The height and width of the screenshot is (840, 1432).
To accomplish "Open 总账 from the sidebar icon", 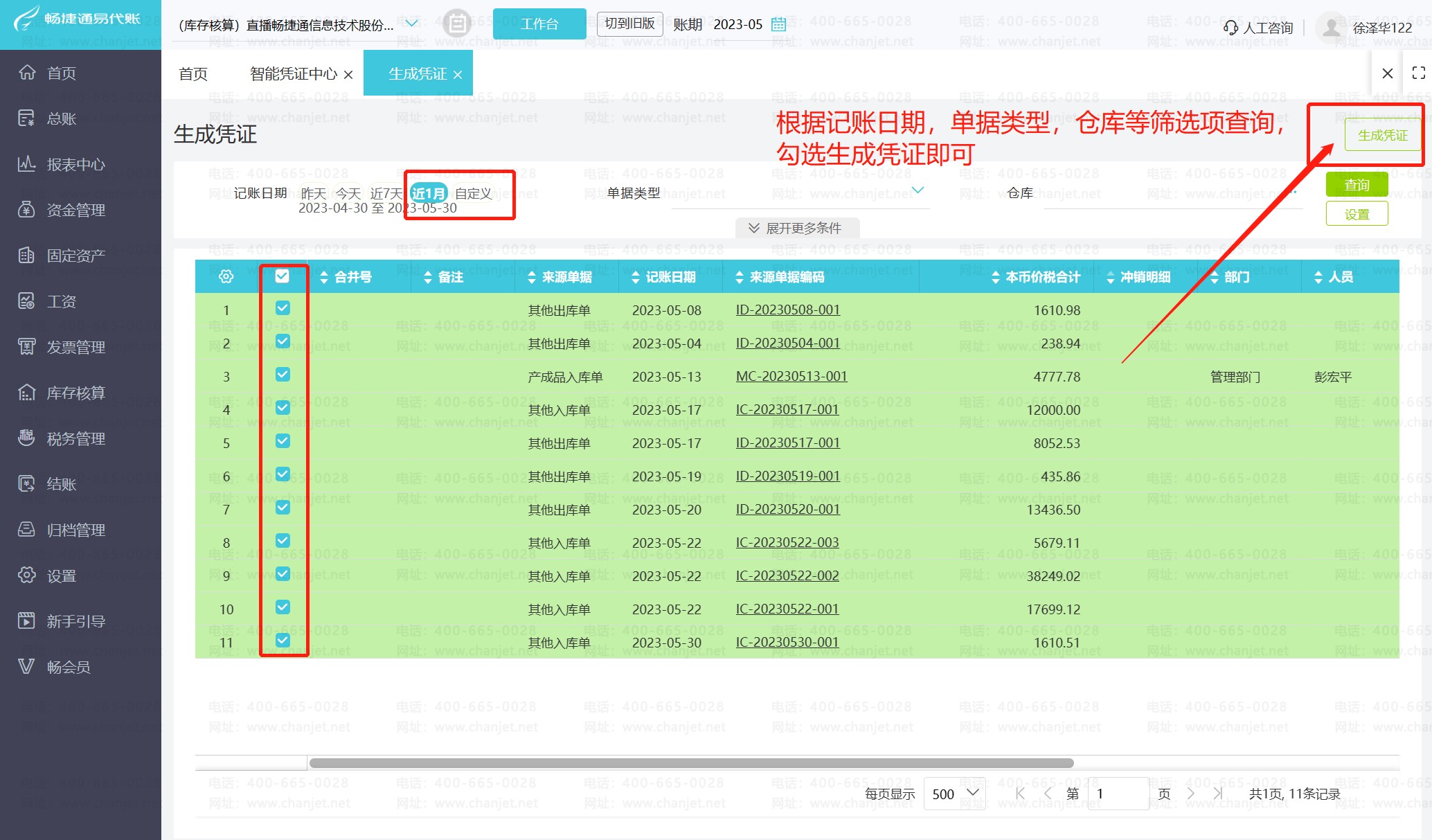I will click(x=26, y=118).
